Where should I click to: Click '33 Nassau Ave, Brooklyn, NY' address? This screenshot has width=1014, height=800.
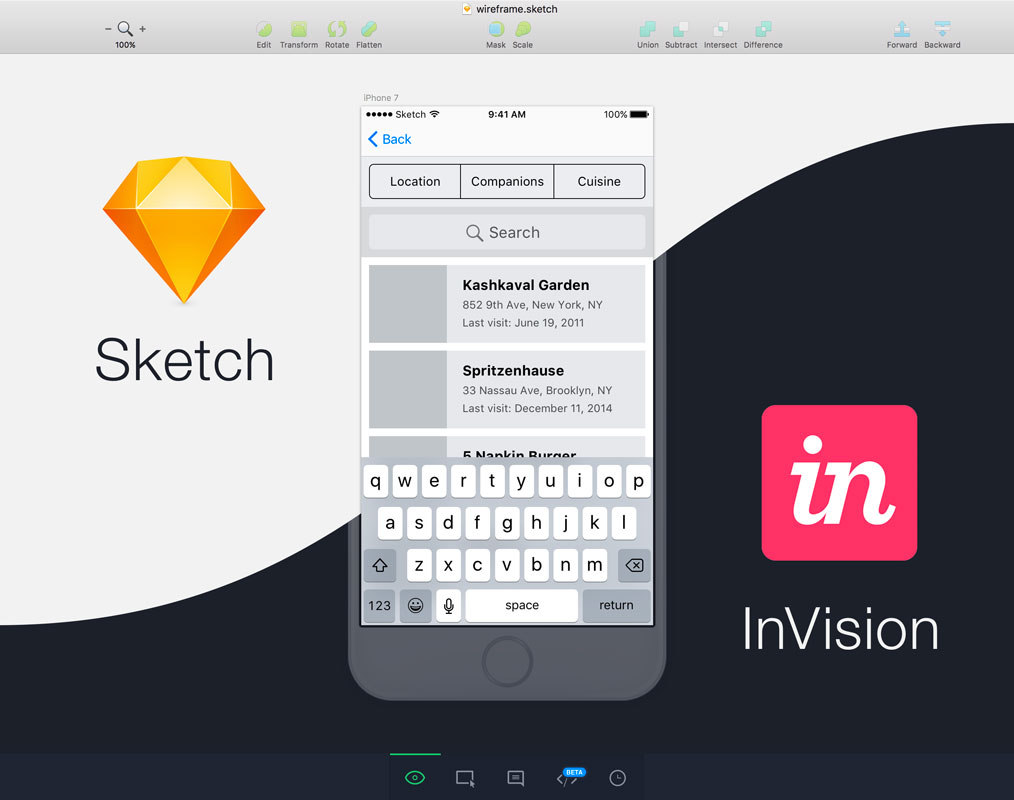click(x=537, y=390)
